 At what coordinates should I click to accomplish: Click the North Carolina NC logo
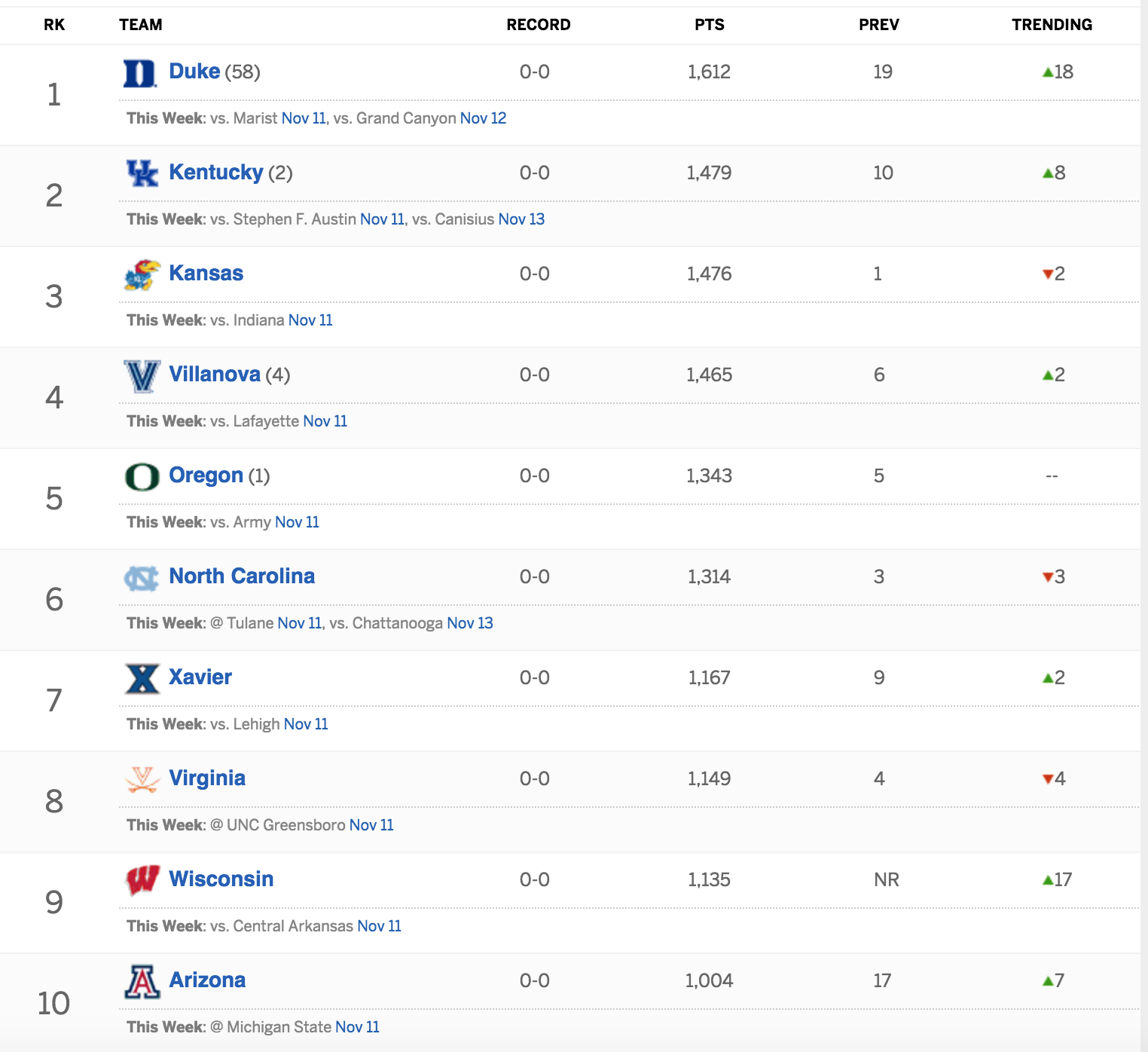click(x=142, y=578)
